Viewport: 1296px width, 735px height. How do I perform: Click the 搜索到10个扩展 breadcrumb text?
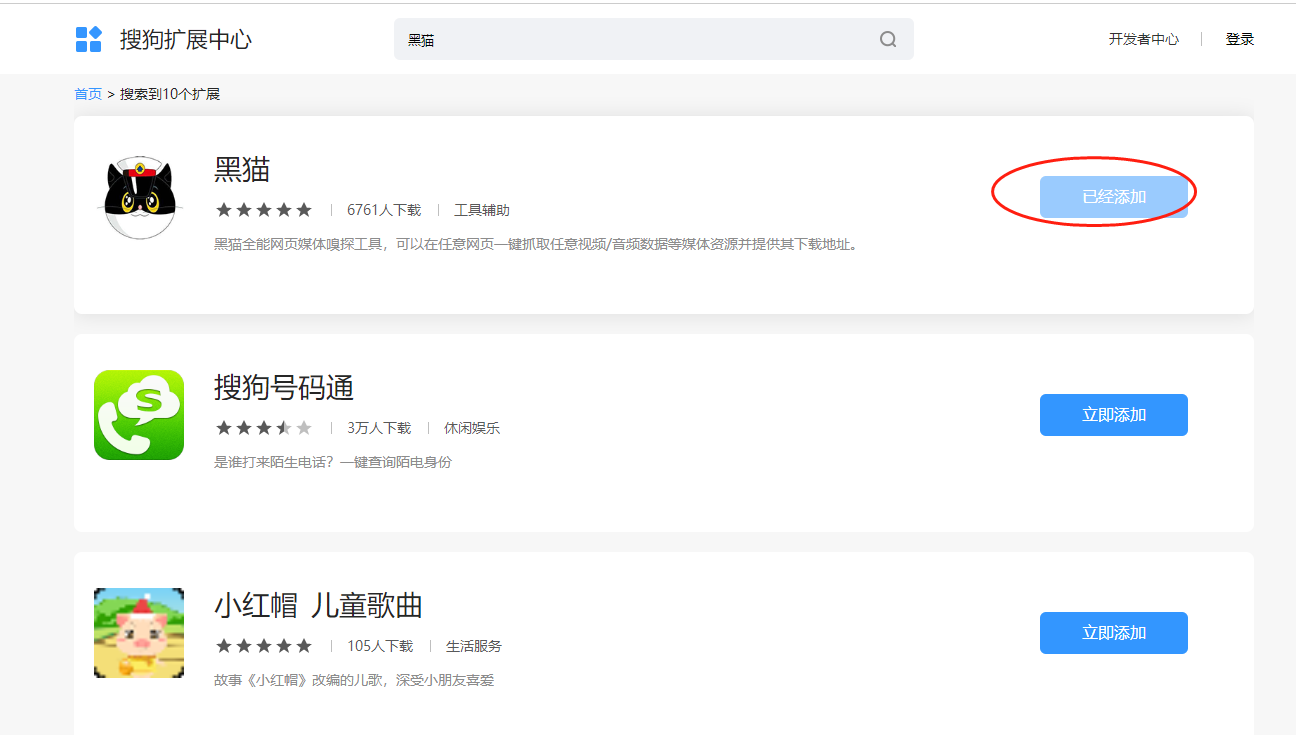point(170,94)
